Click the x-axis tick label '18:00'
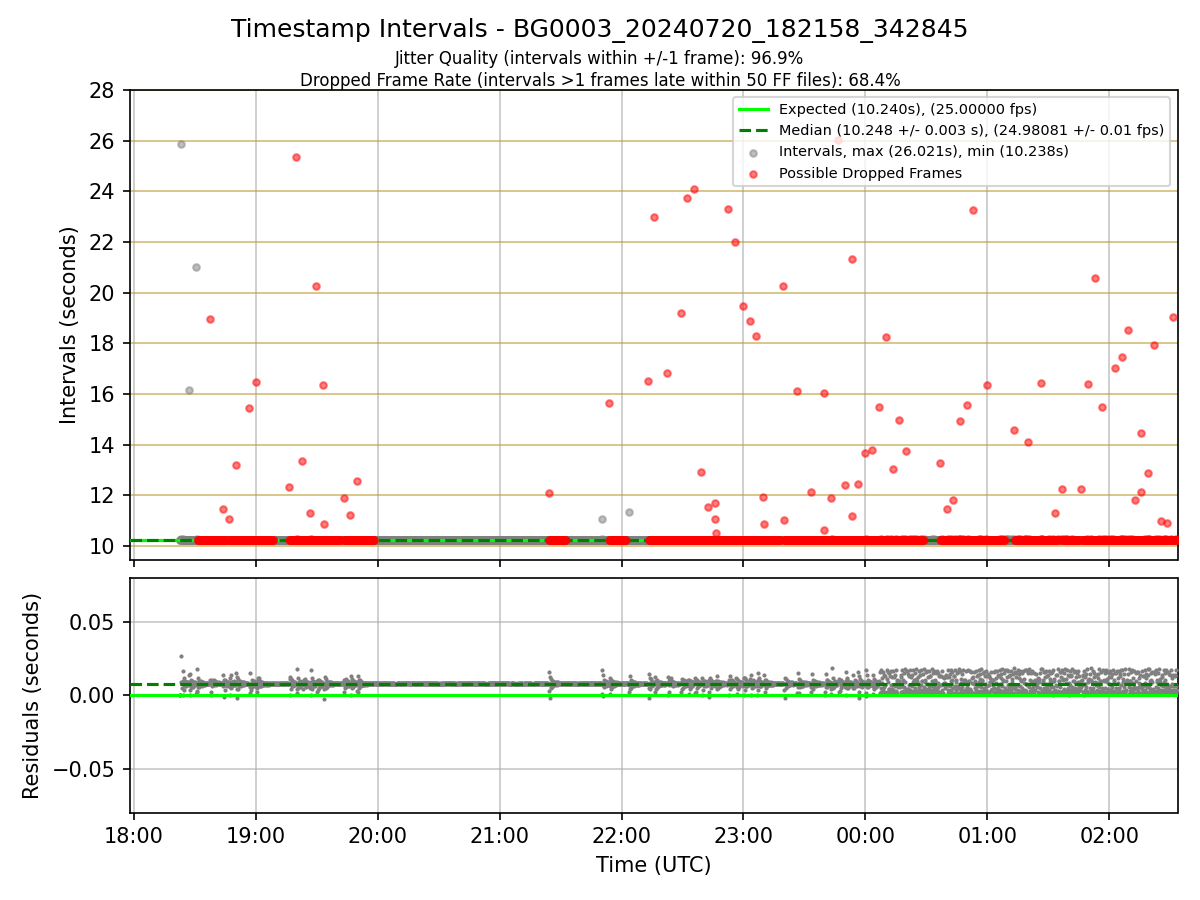The width and height of the screenshot is (1200, 900). 134,836
